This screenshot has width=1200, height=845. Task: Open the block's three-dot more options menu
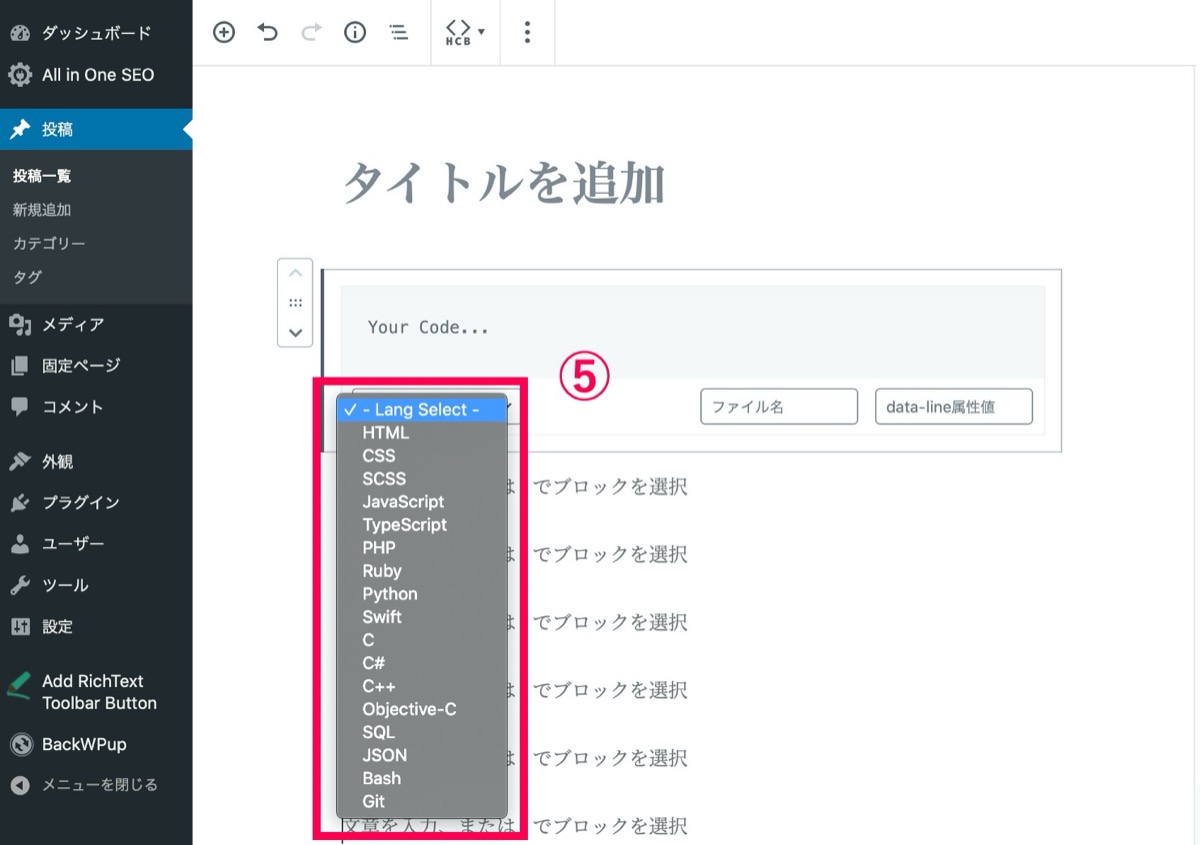click(x=527, y=32)
